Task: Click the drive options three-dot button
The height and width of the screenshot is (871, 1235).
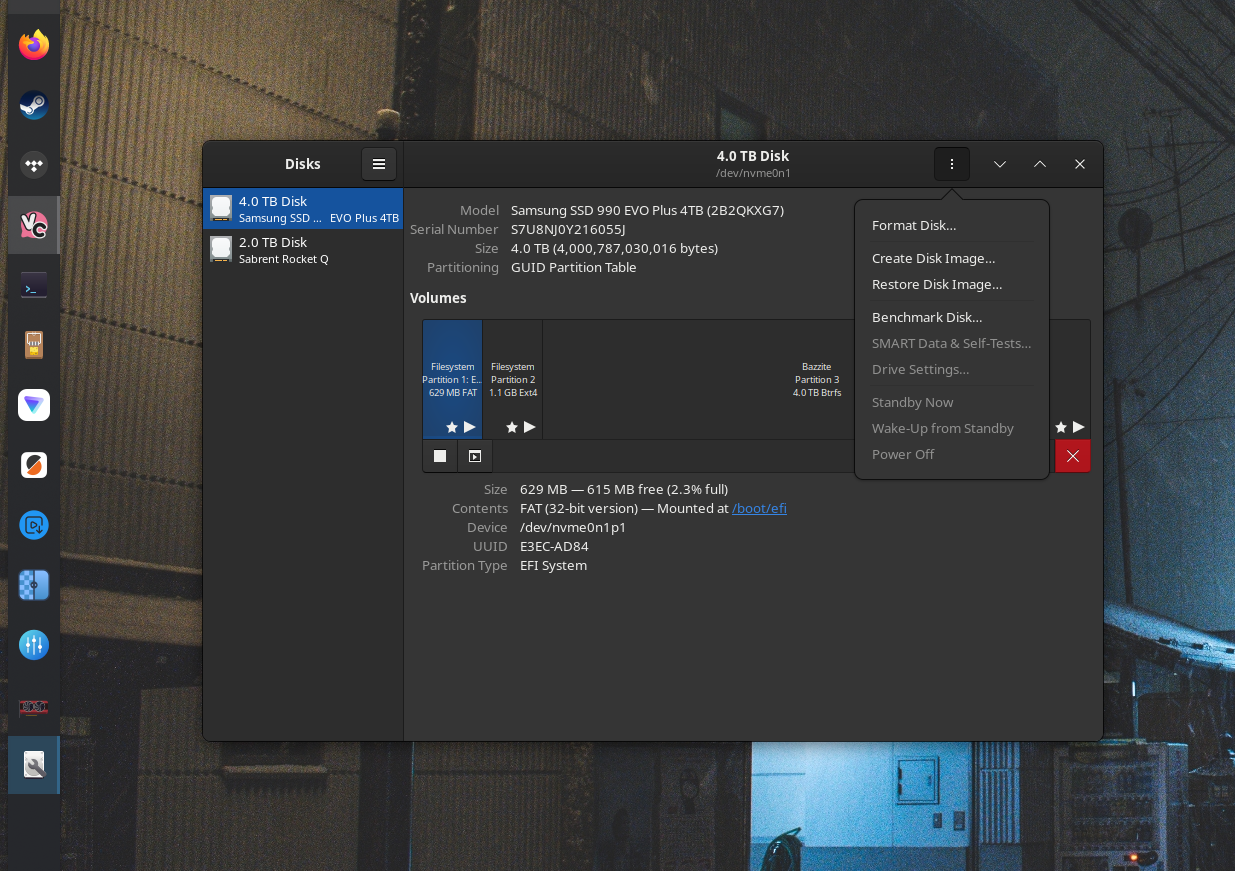Action: 951,164
